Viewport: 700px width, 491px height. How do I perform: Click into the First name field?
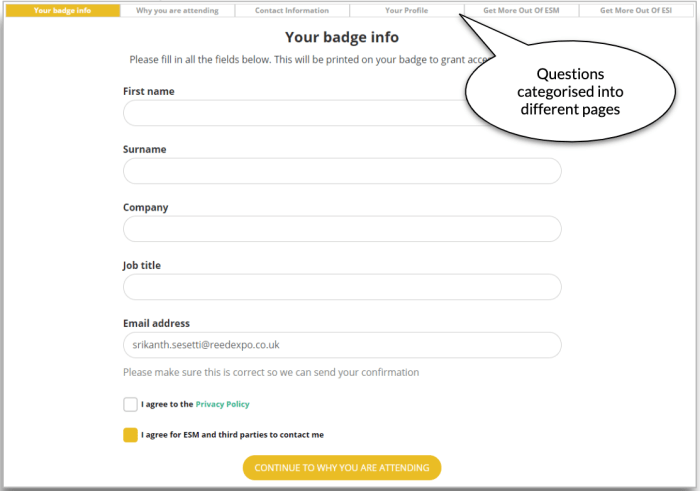click(x=300, y=113)
